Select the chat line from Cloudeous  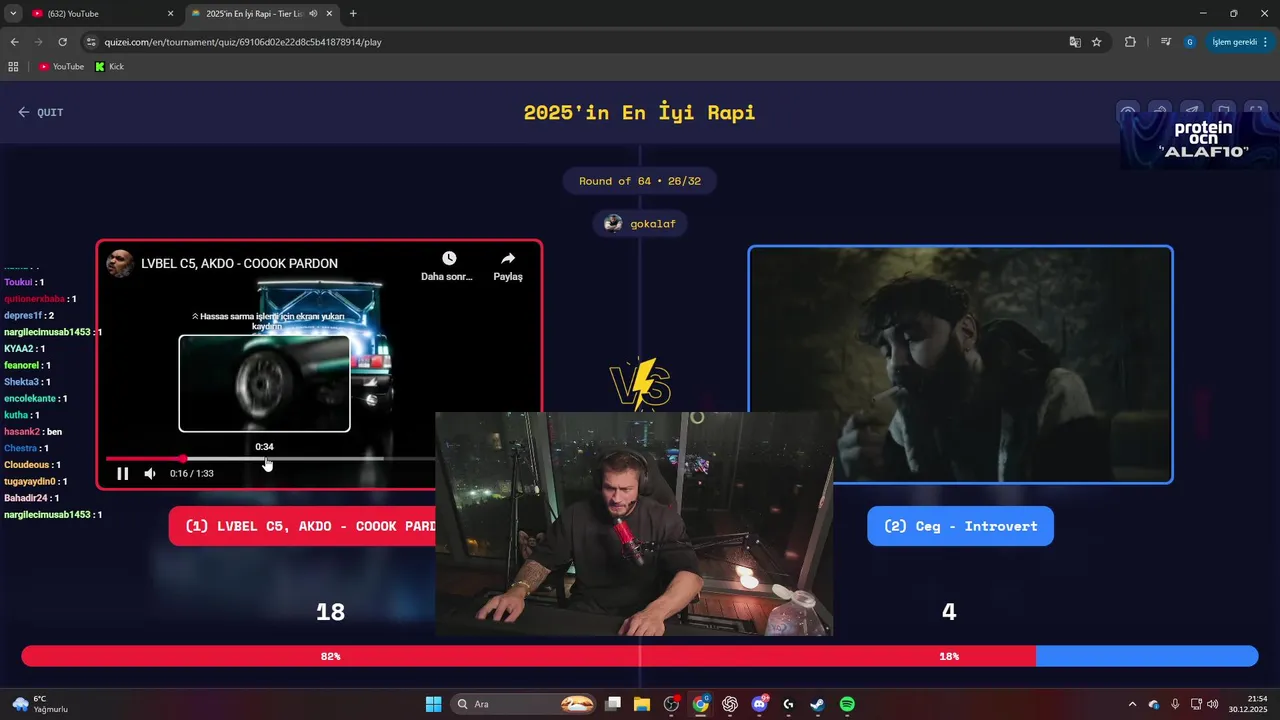pos(33,465)
